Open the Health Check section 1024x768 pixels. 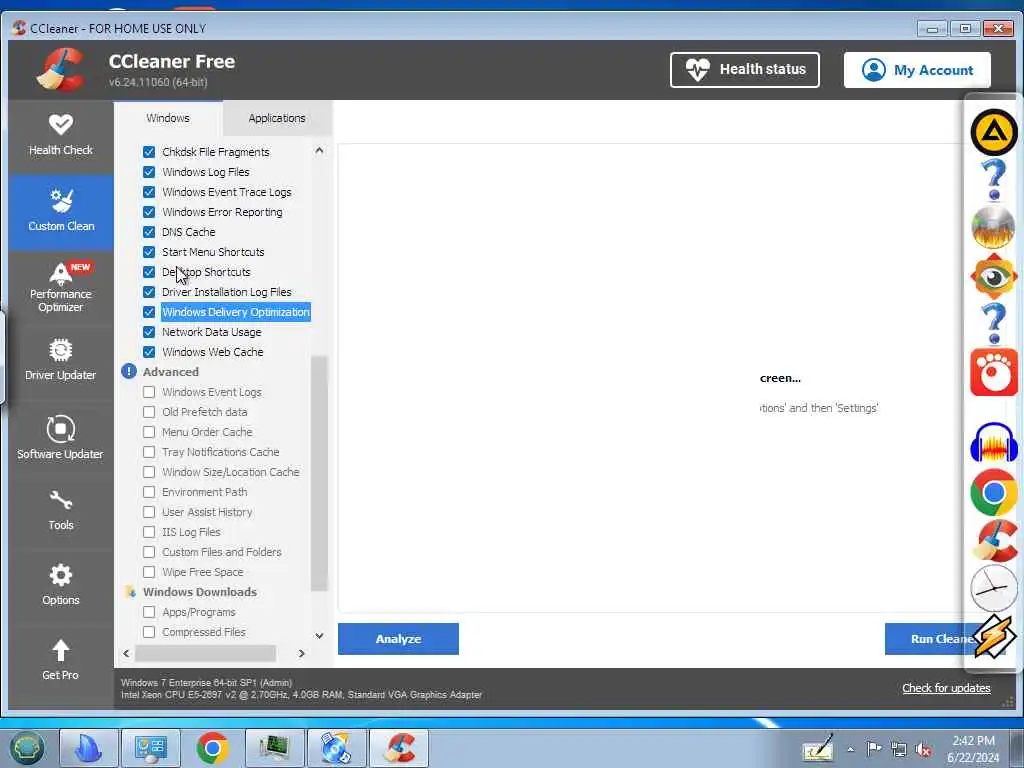[x=61, y=135]
